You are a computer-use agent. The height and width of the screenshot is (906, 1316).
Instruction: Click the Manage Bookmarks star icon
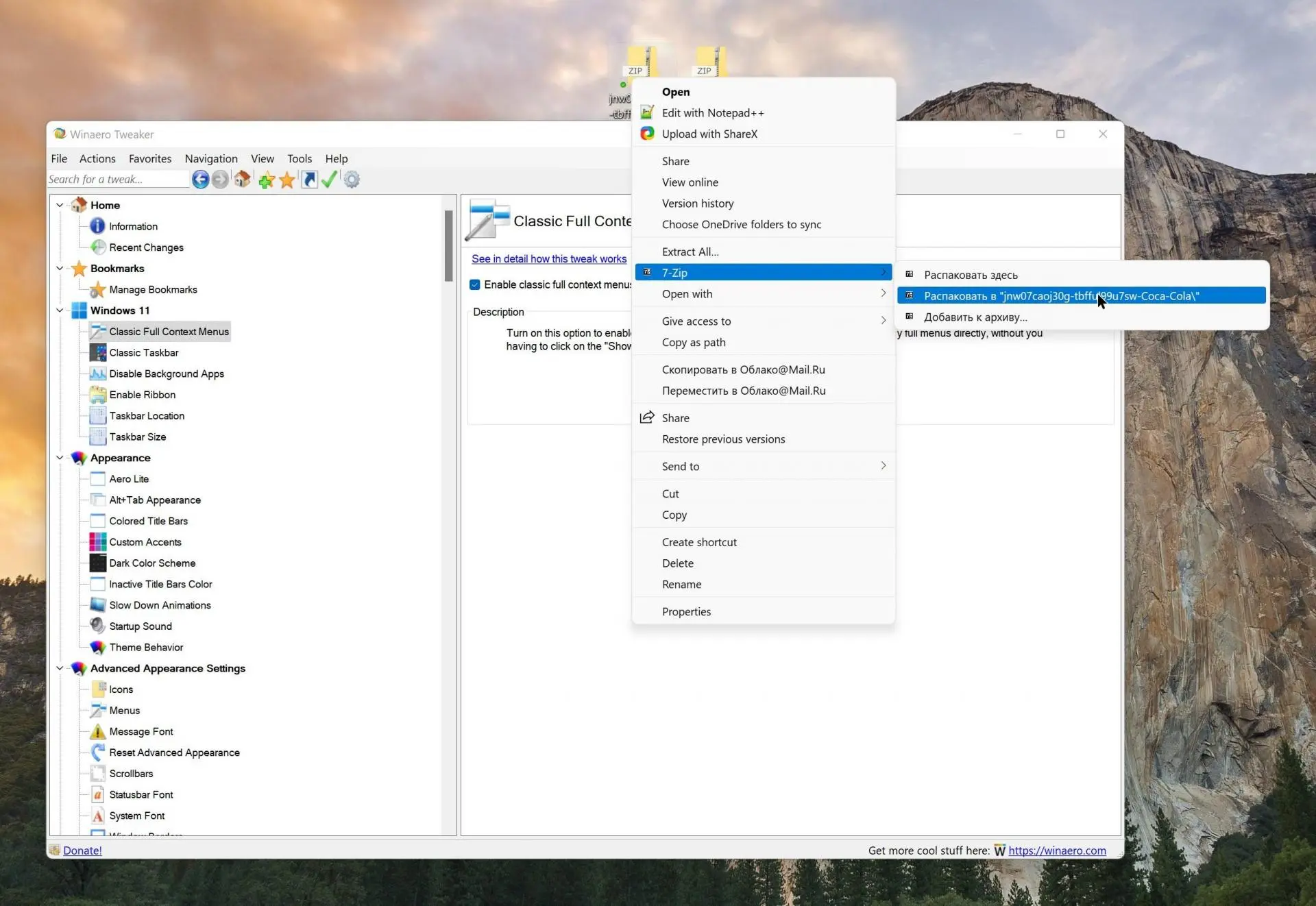[98, 289]
